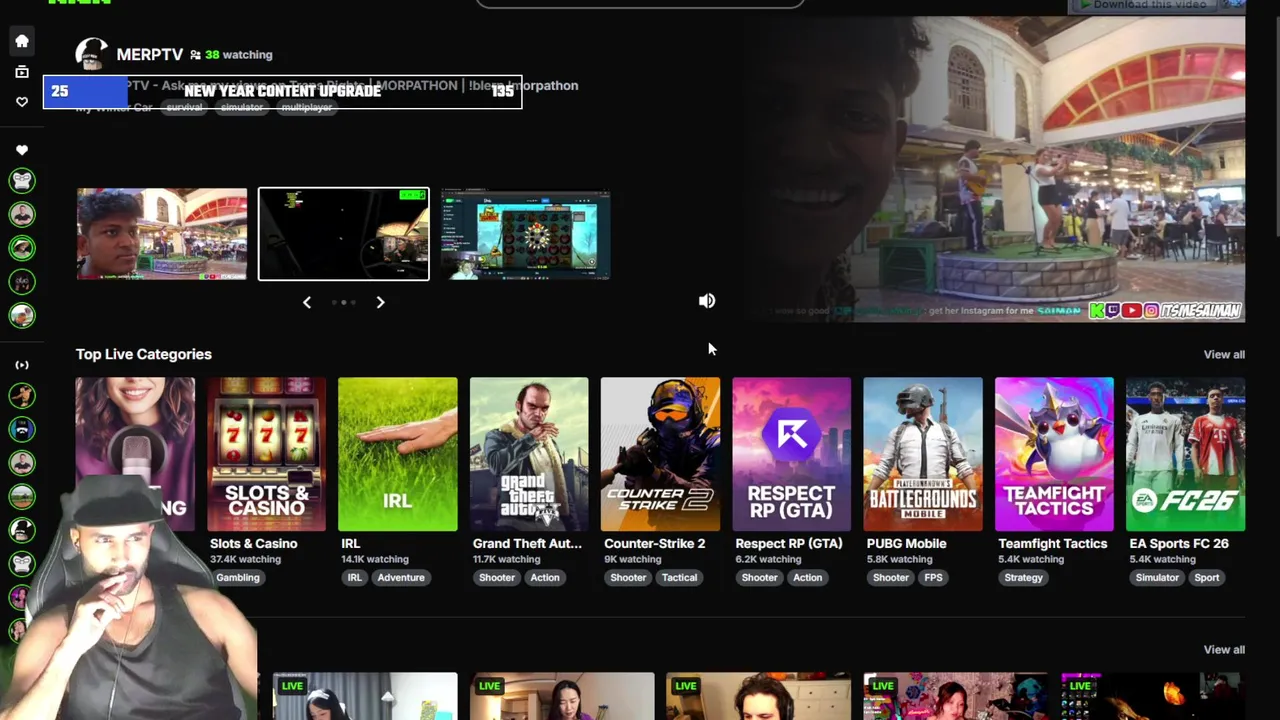Filter by the small IRL tag
This screenshot has height=720, width=1280.
[x=354, y=577]
